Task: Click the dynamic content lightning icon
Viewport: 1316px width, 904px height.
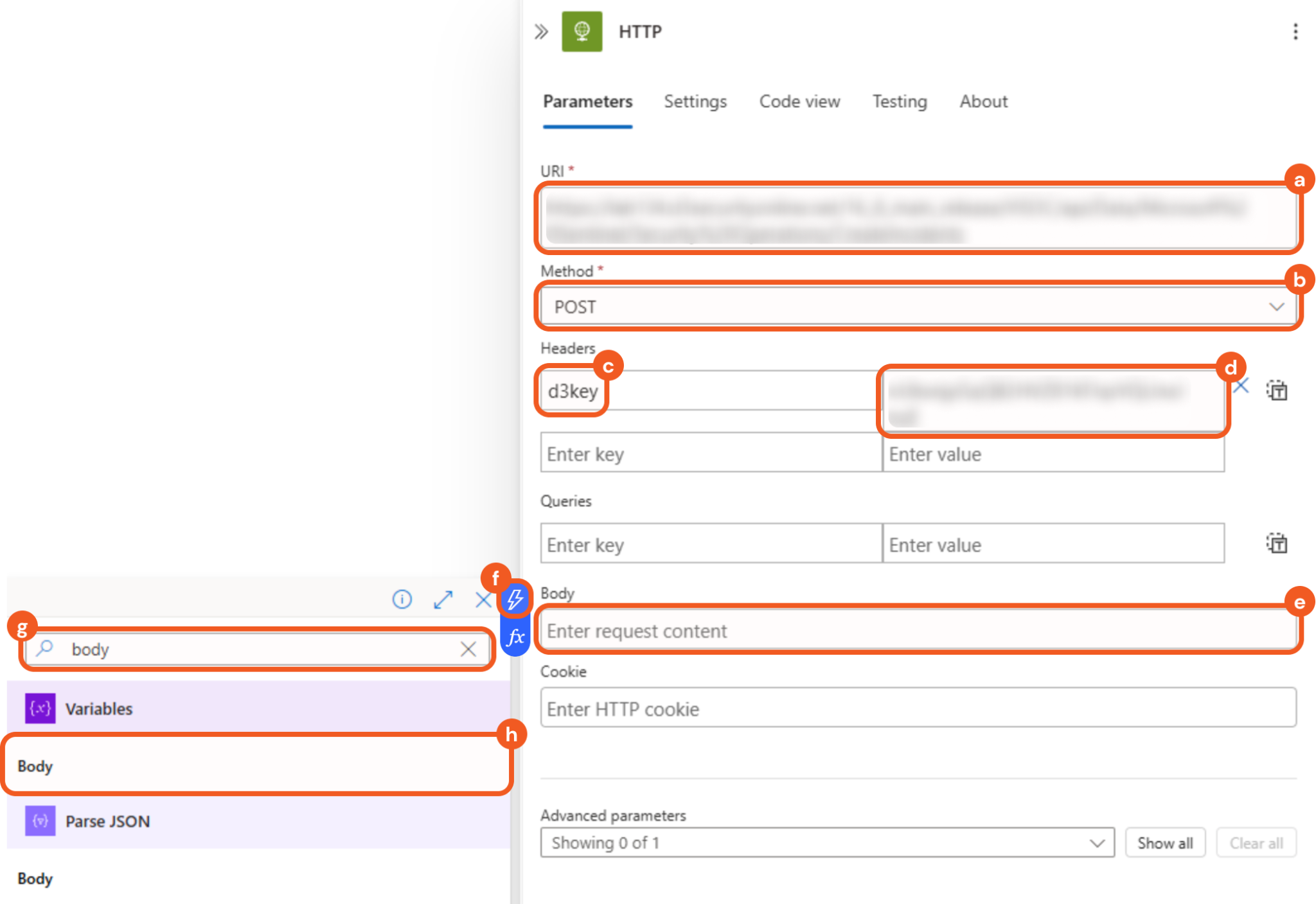Action: coord(515,599)
